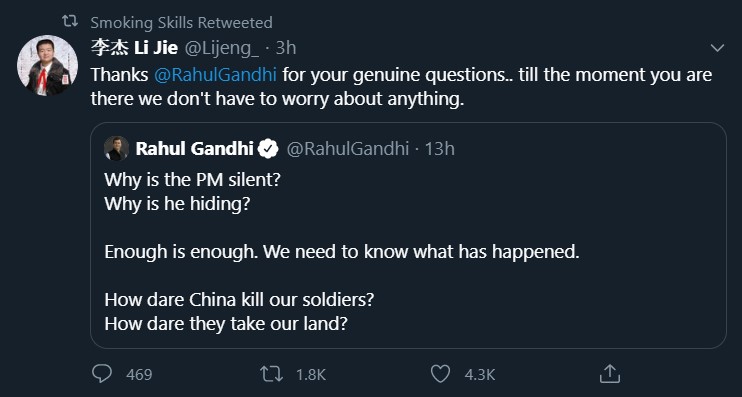The height and width of the screenshot is (397, 742).
Task: Click the 469 reply count
Action: click(139, 375)
